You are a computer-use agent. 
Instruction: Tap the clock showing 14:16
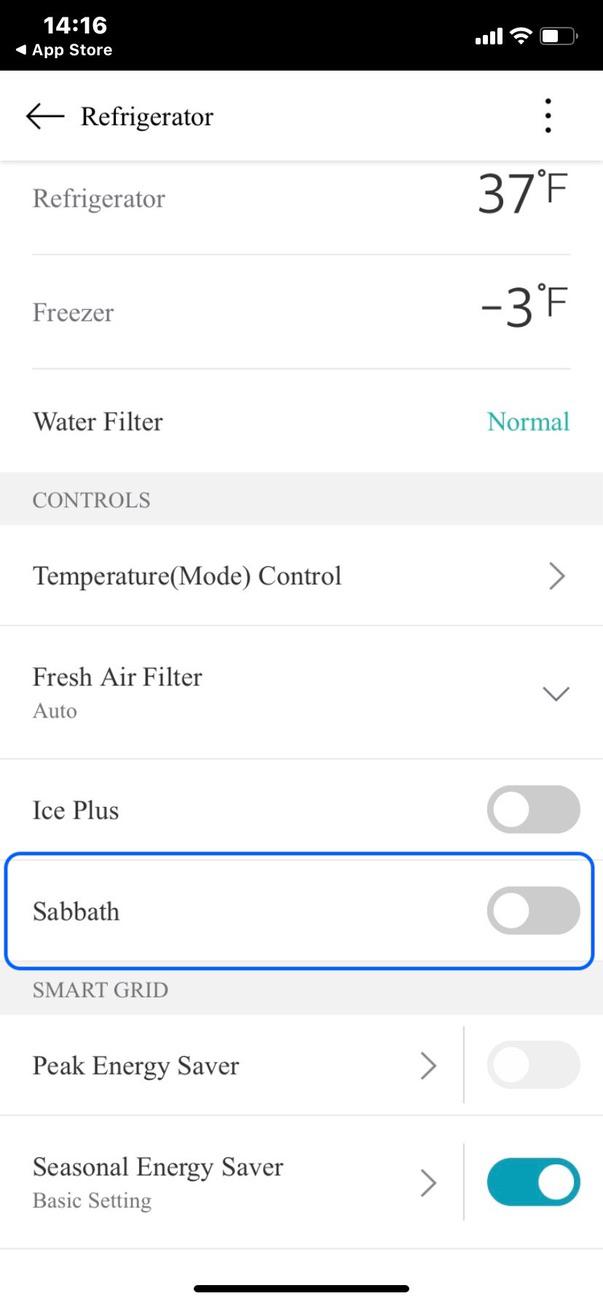pos(78,24)
